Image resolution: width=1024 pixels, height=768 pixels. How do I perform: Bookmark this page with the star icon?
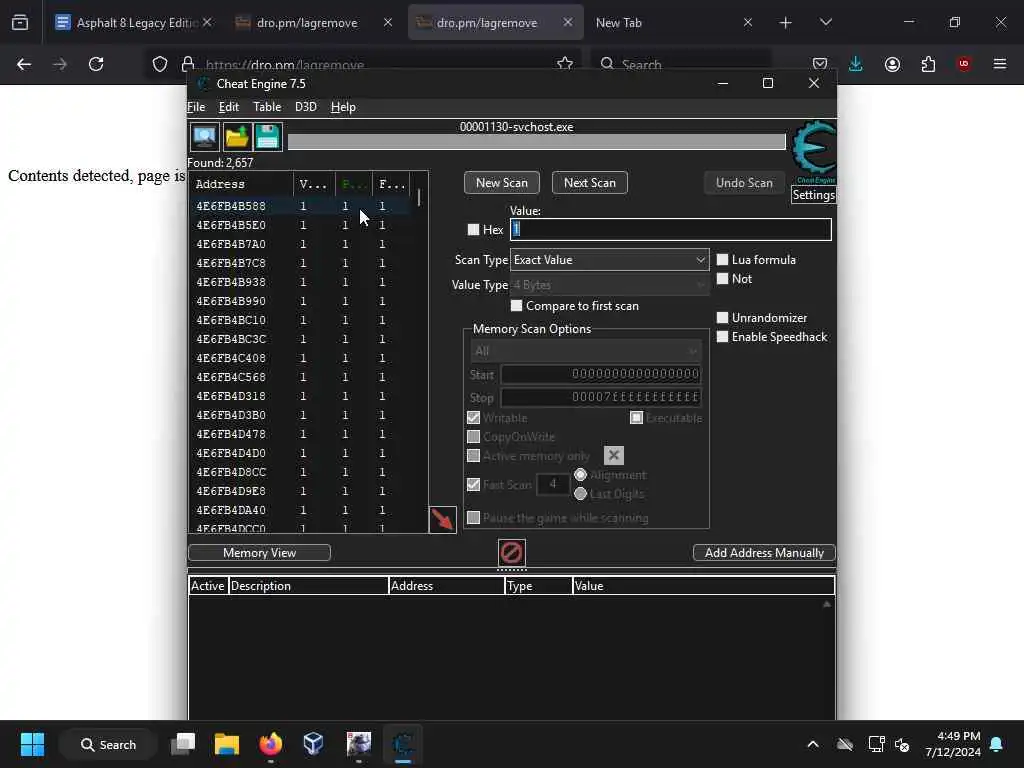(x=565, y=64)
